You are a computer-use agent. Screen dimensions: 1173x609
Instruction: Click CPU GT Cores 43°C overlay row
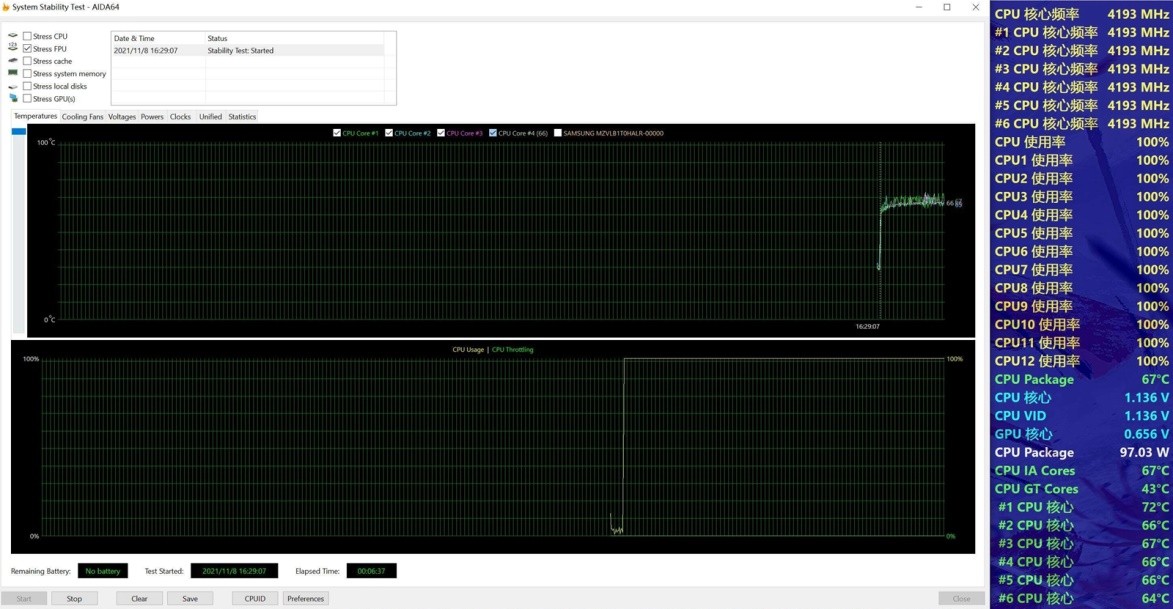pos(1081,489)
